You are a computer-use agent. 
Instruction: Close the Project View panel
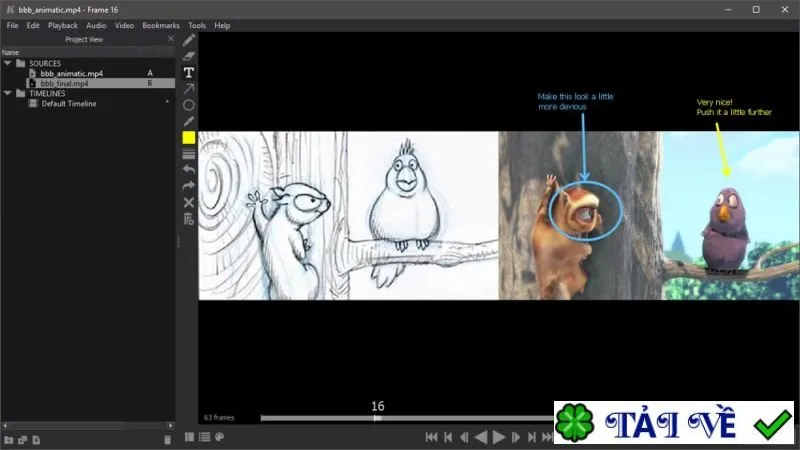[x=171, y=39]
